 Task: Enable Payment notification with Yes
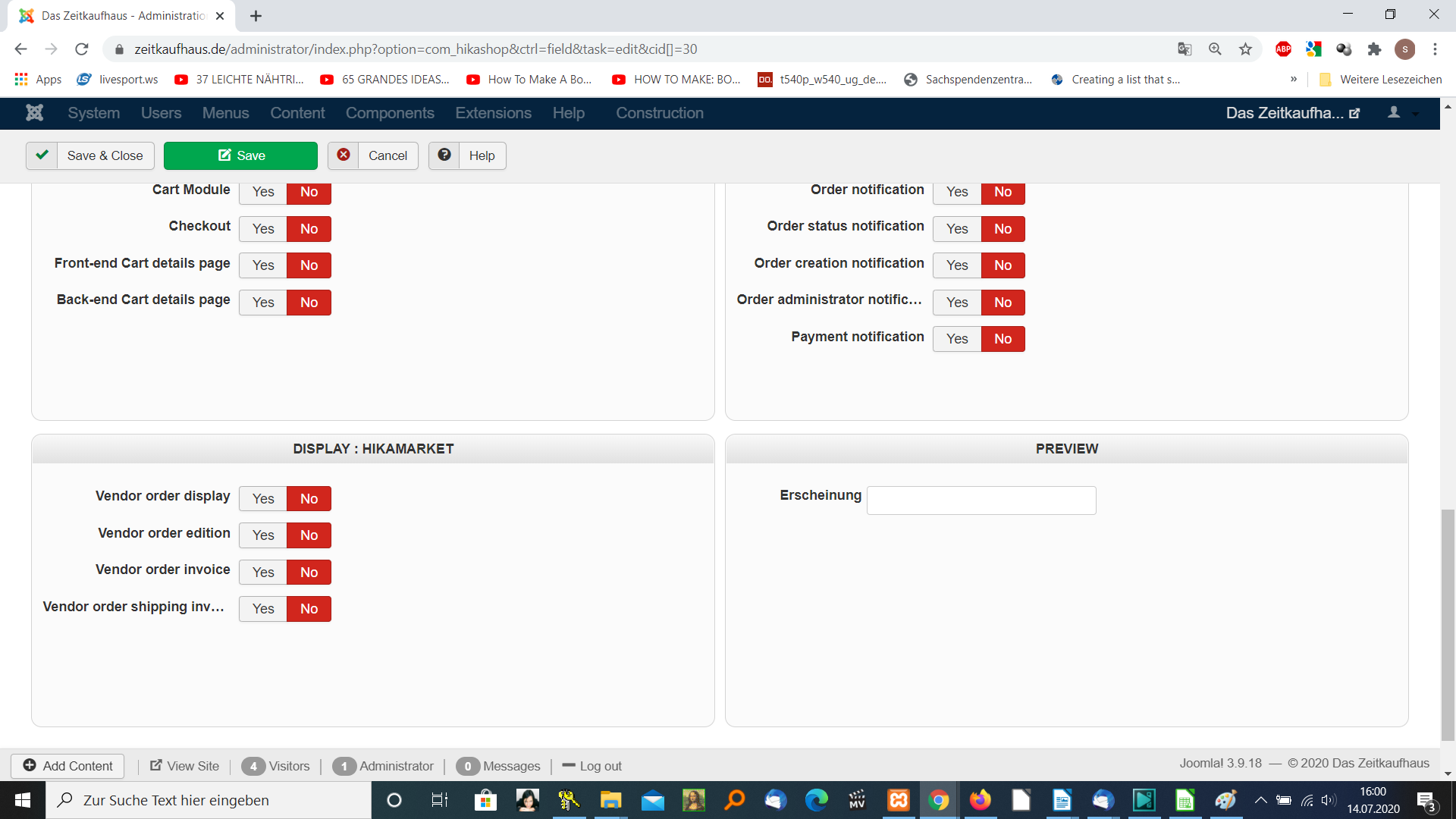pyautogui.click(x=957, y=339)
